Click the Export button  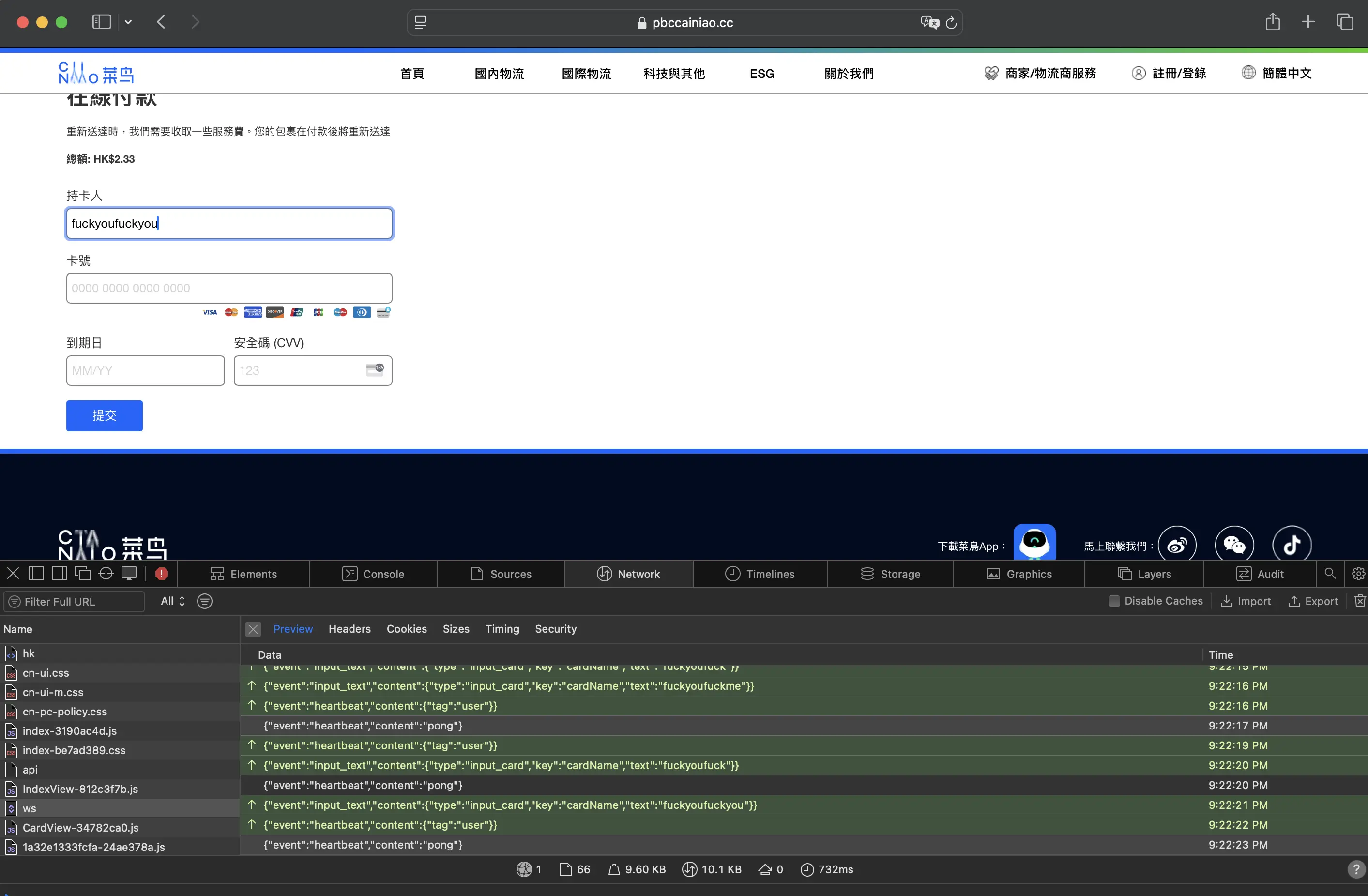[1313, 601]
